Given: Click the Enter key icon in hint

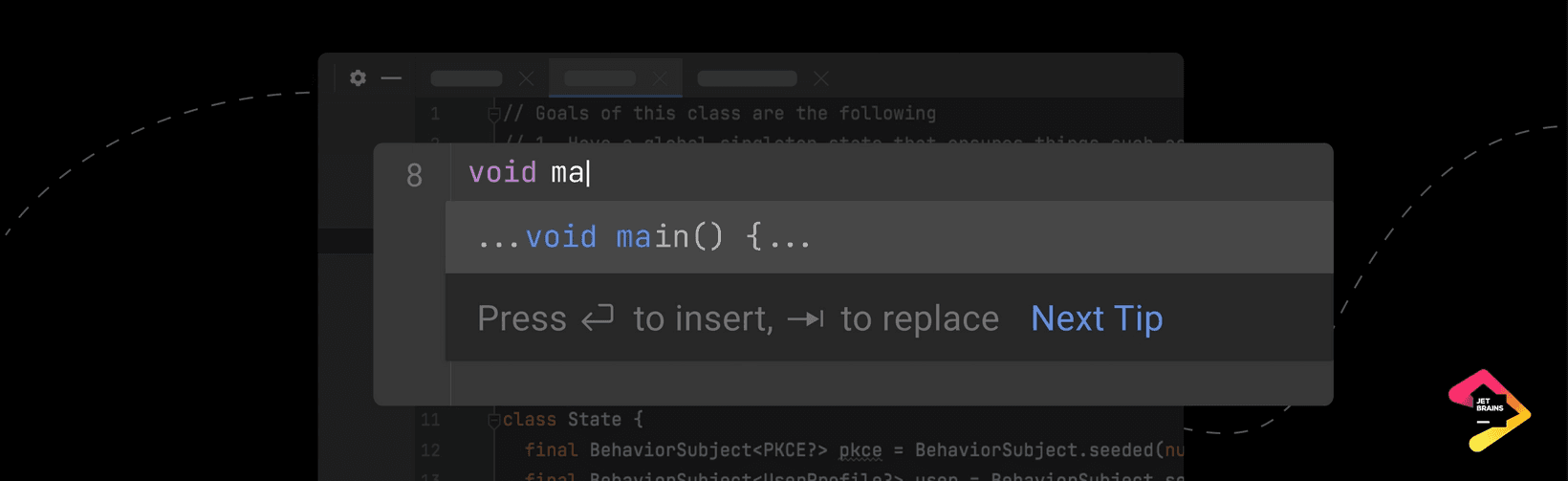Looking at the screenshot, I should [599, 317].
